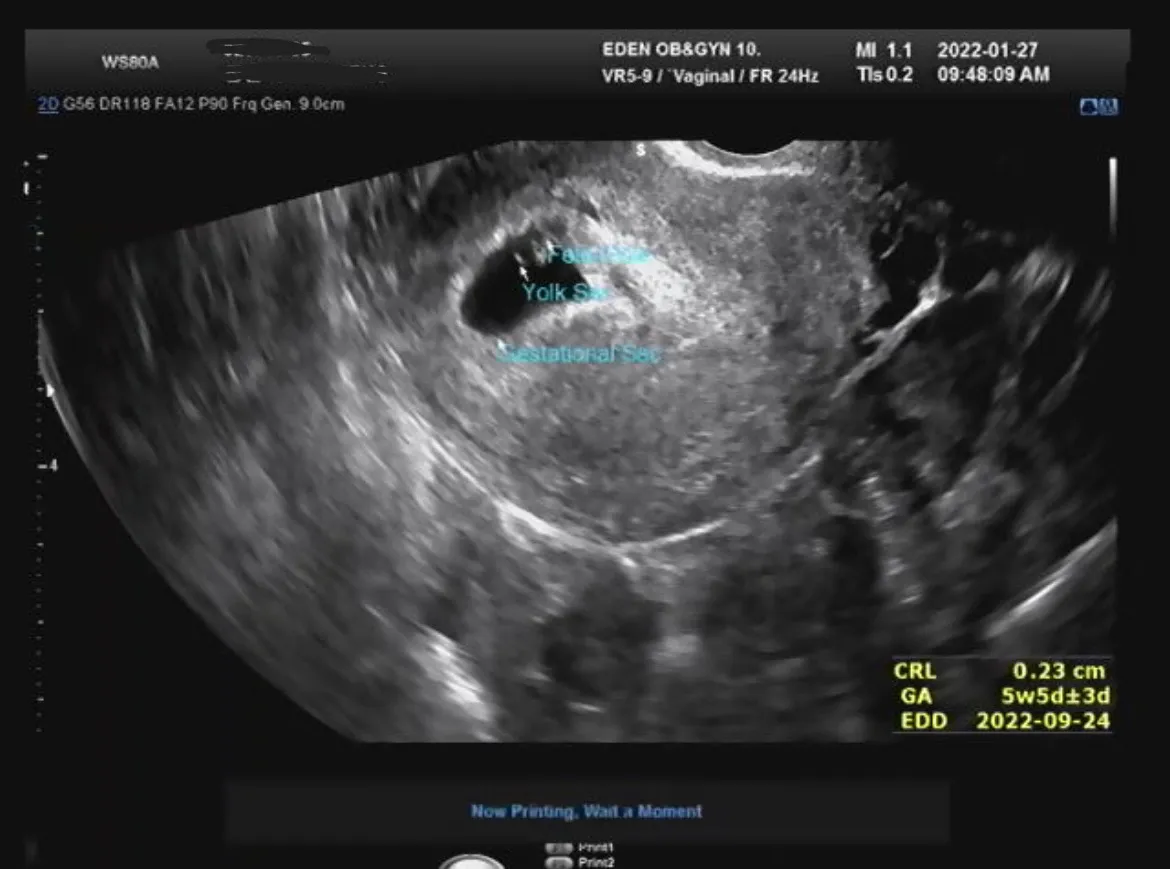Viewport: 1170px width, 869px height.
Task: Click the MI 1.1 indicator
Action: coord(883,50)
